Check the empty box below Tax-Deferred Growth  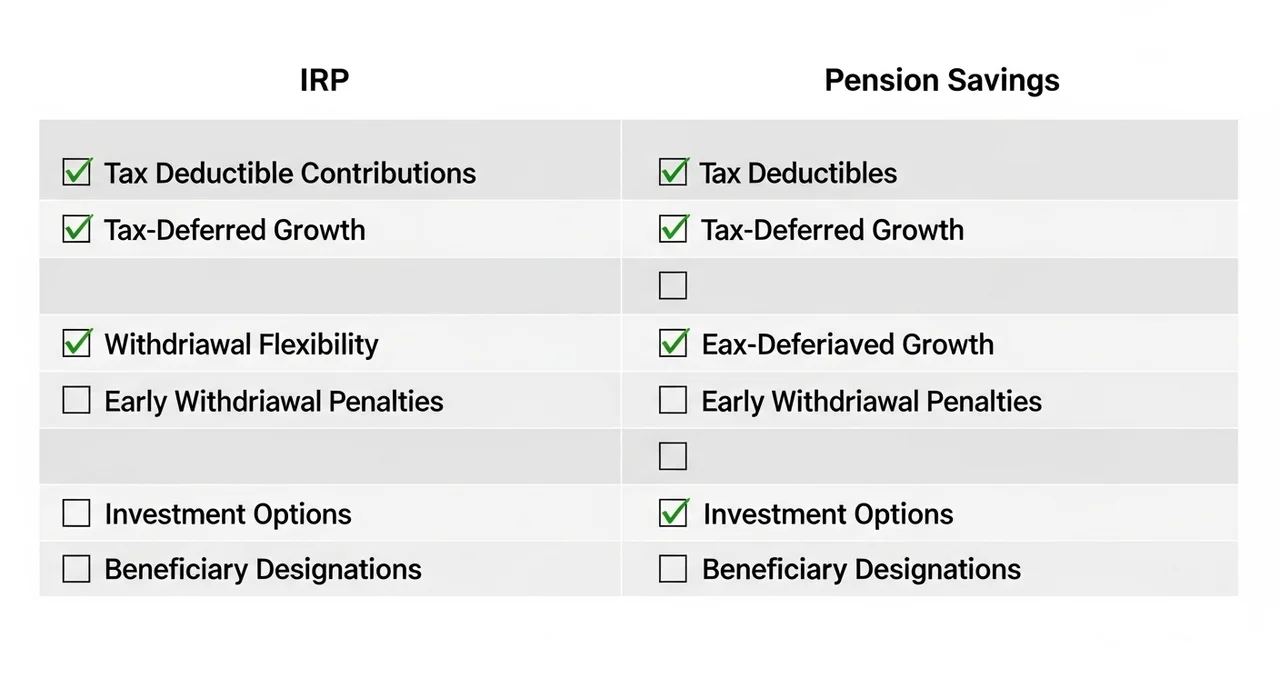pos(673,286)
